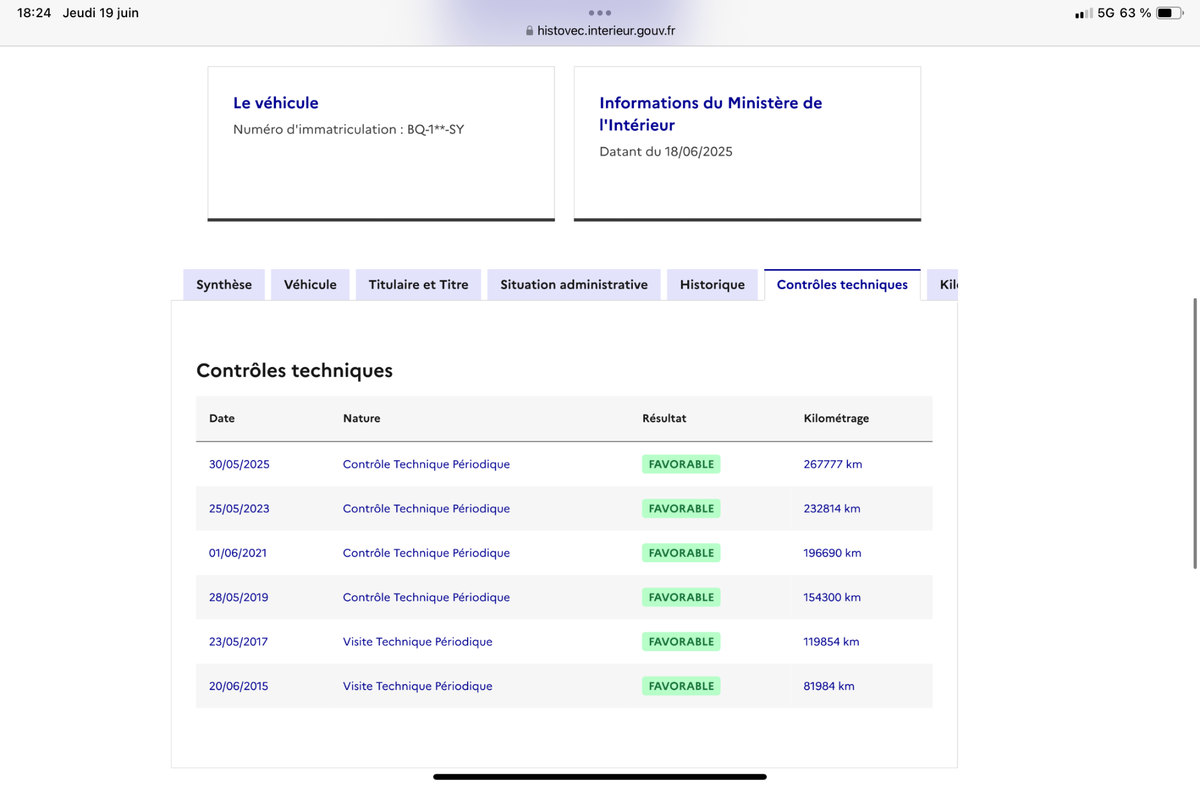Select Visite Technique Périodique for 20/06/2015
The image size is (1200, 788).
417,686
